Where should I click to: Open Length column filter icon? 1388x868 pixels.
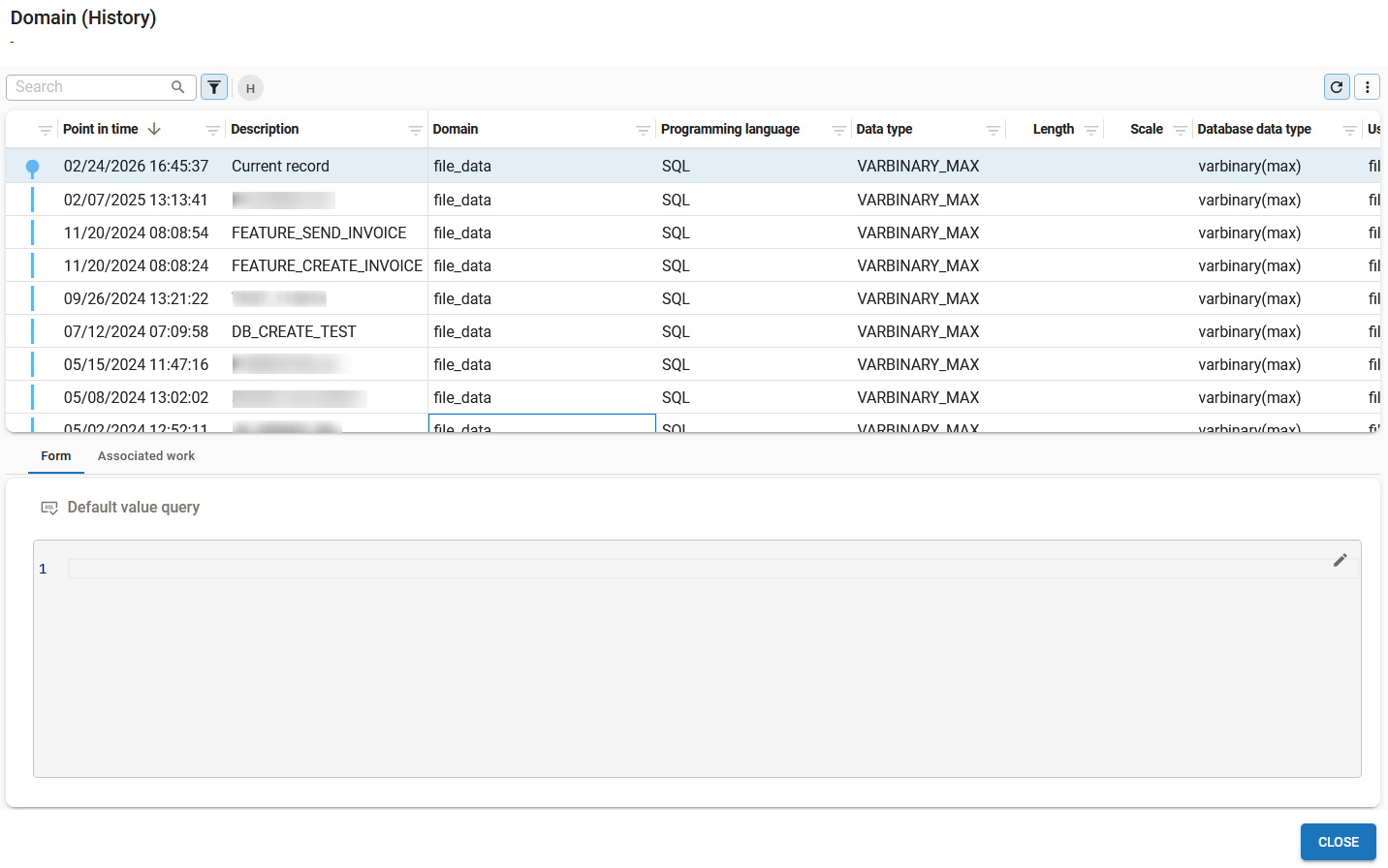(1090, 130)
